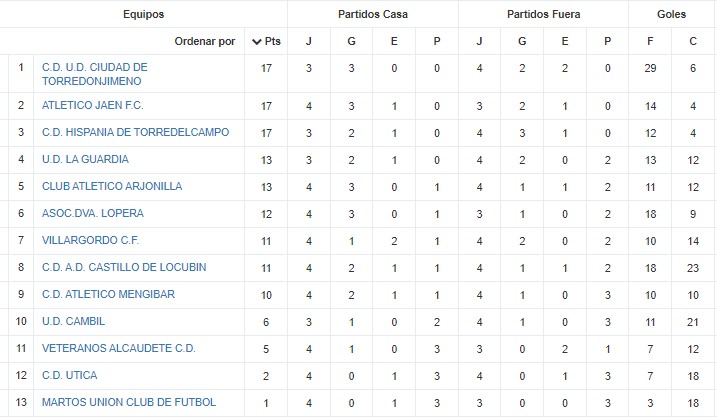Open C.D. Utica team link
Image resolution: width=717 pixels, height=417 pixels.
tap(70, 375)
